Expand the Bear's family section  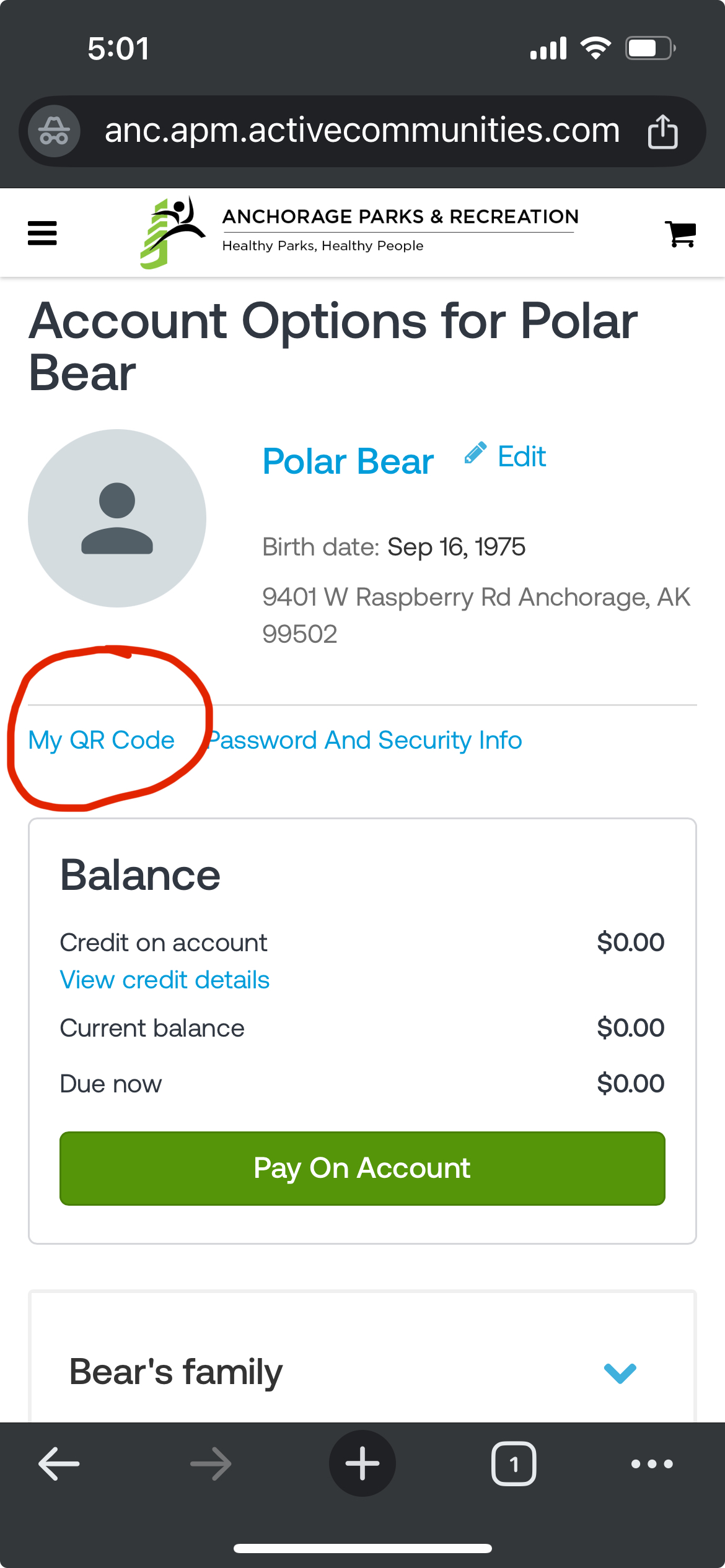pos(620,1373)
